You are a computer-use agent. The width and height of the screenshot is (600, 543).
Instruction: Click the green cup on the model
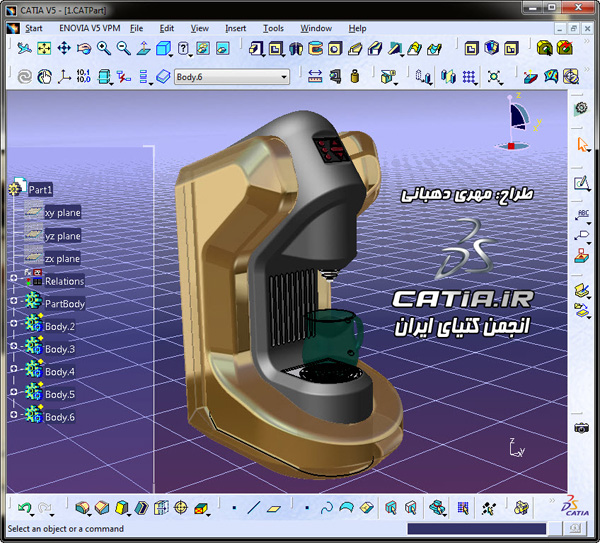click(x=331, y=337)
